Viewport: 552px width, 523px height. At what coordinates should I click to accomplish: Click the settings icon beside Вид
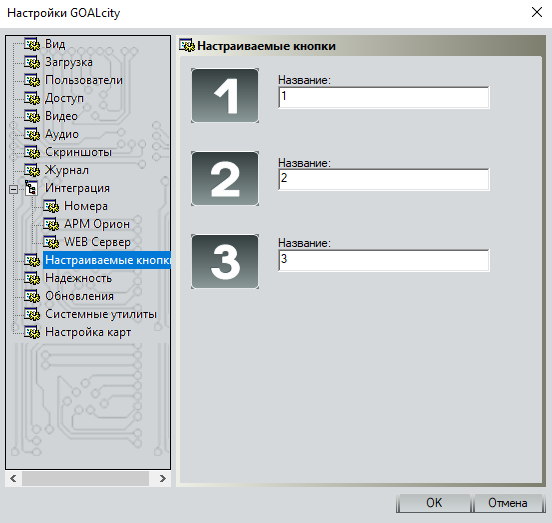pyautogui.click(x=32, y=44)
